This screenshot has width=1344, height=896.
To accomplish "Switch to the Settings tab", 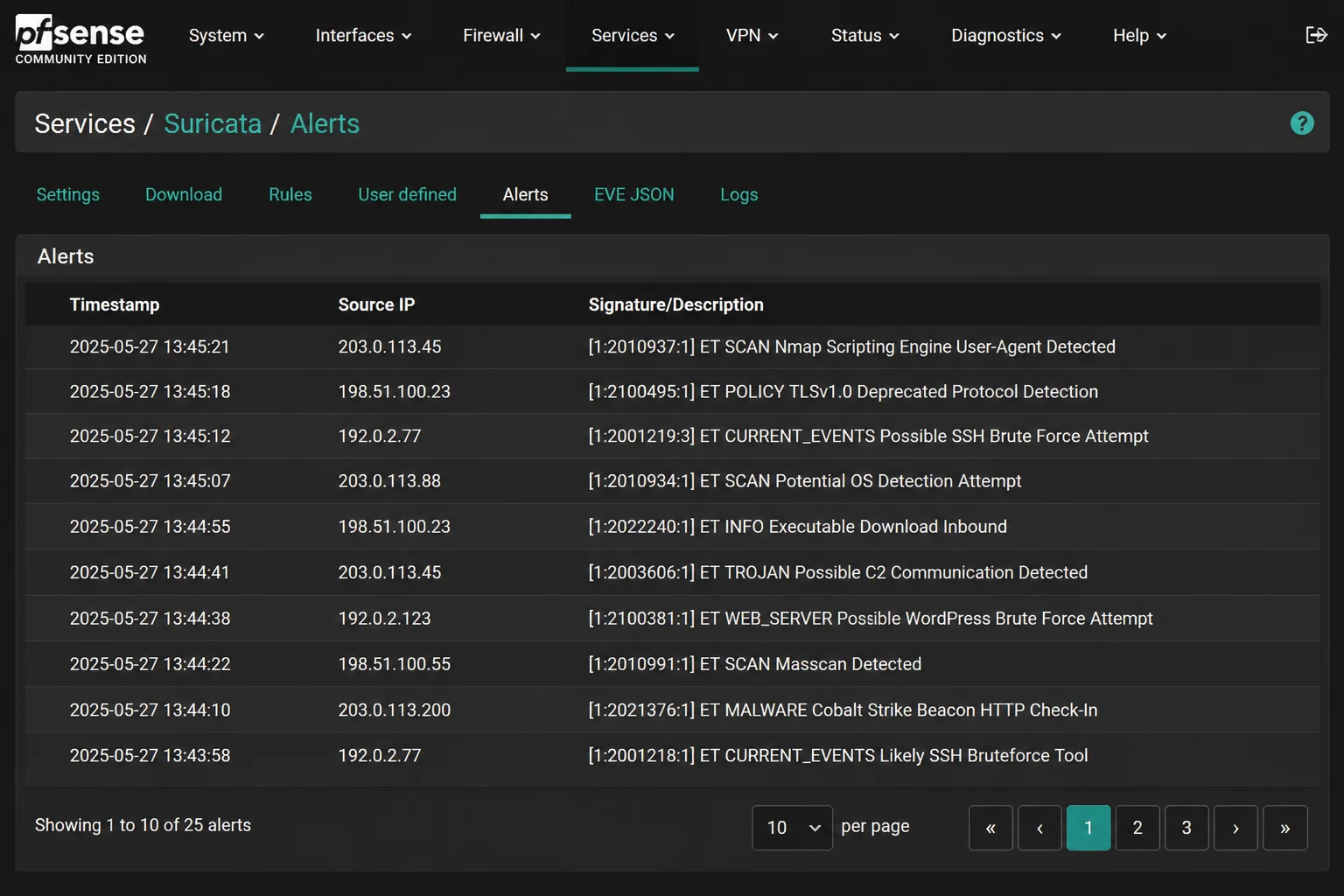I will tap(68, 195).
